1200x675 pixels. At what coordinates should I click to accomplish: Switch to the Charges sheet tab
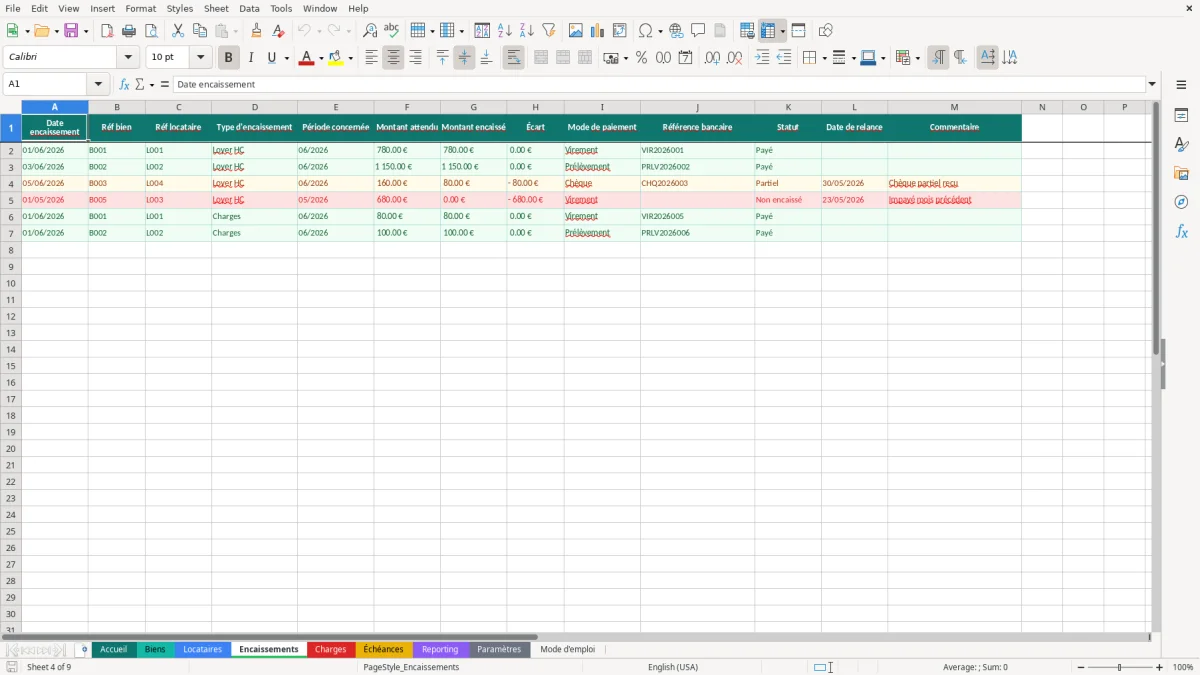point(330,650)
